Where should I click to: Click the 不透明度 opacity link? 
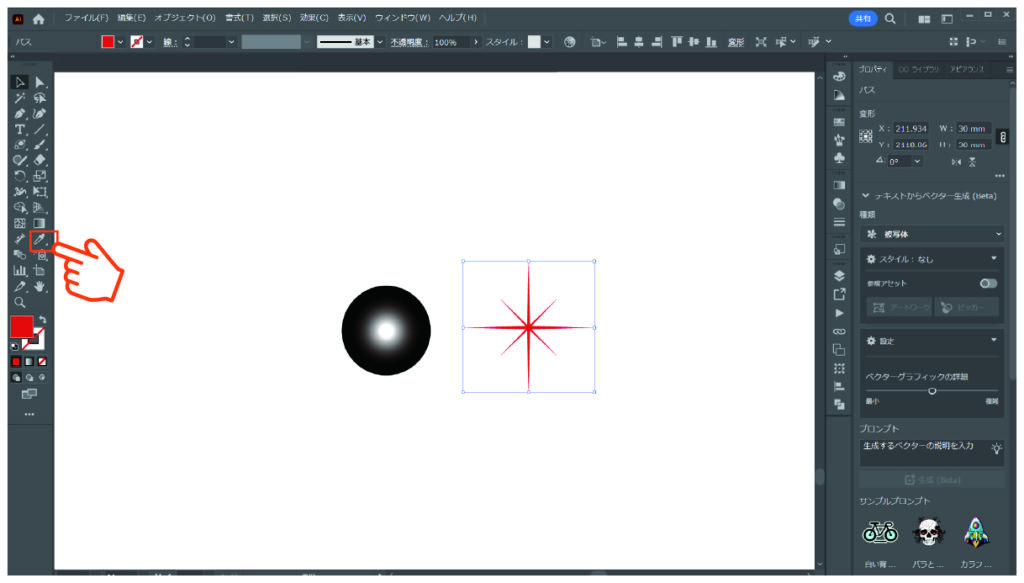coord(409,42)
